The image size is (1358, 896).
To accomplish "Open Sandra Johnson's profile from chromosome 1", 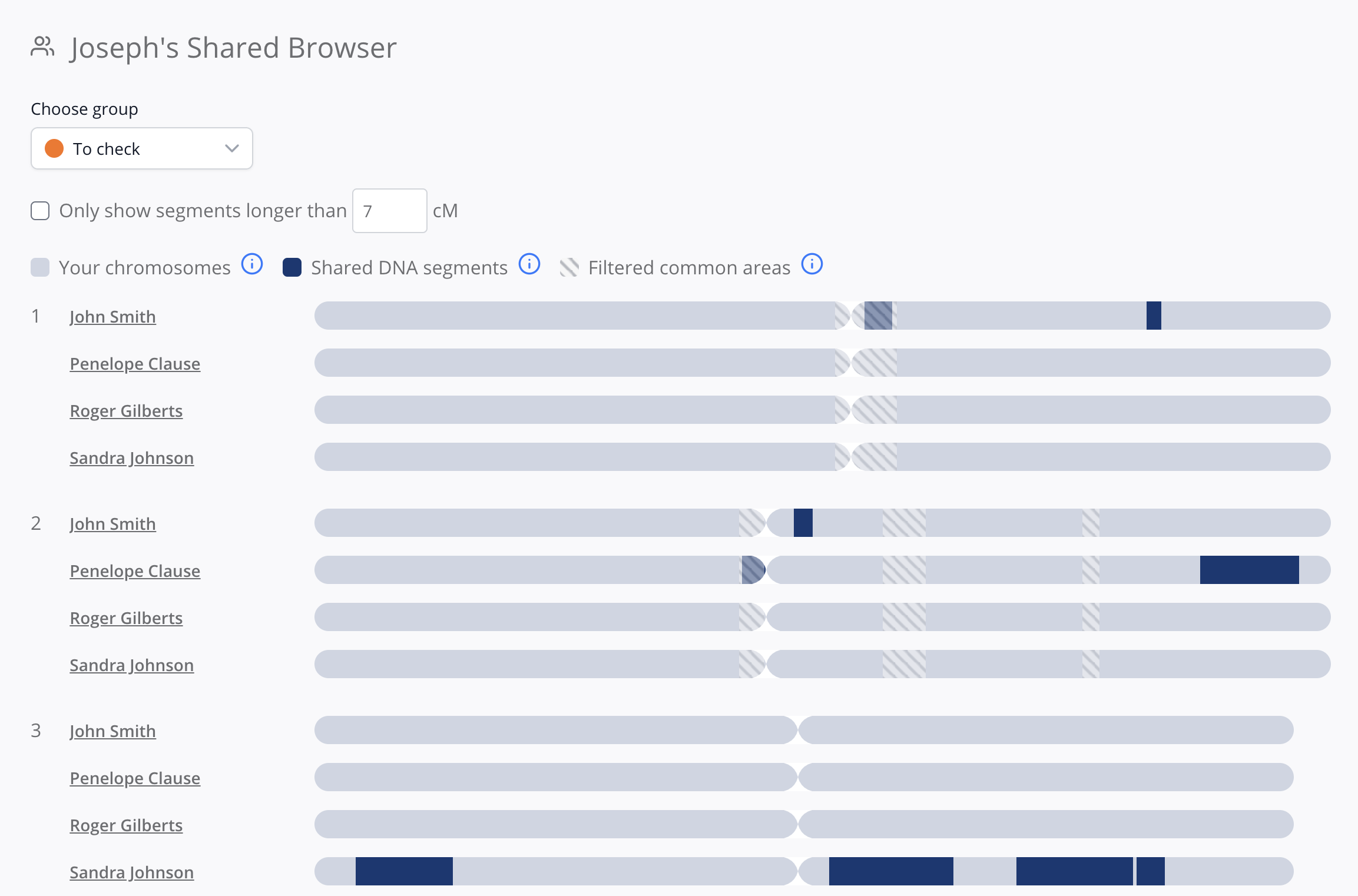I will (x=132, y=457).
